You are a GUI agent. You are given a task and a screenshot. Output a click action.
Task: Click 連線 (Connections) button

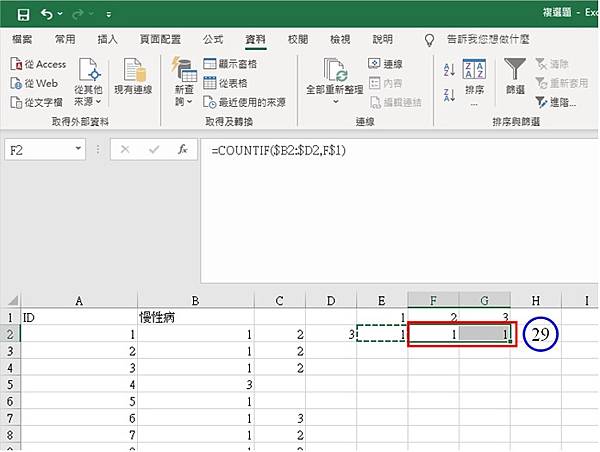385,64
